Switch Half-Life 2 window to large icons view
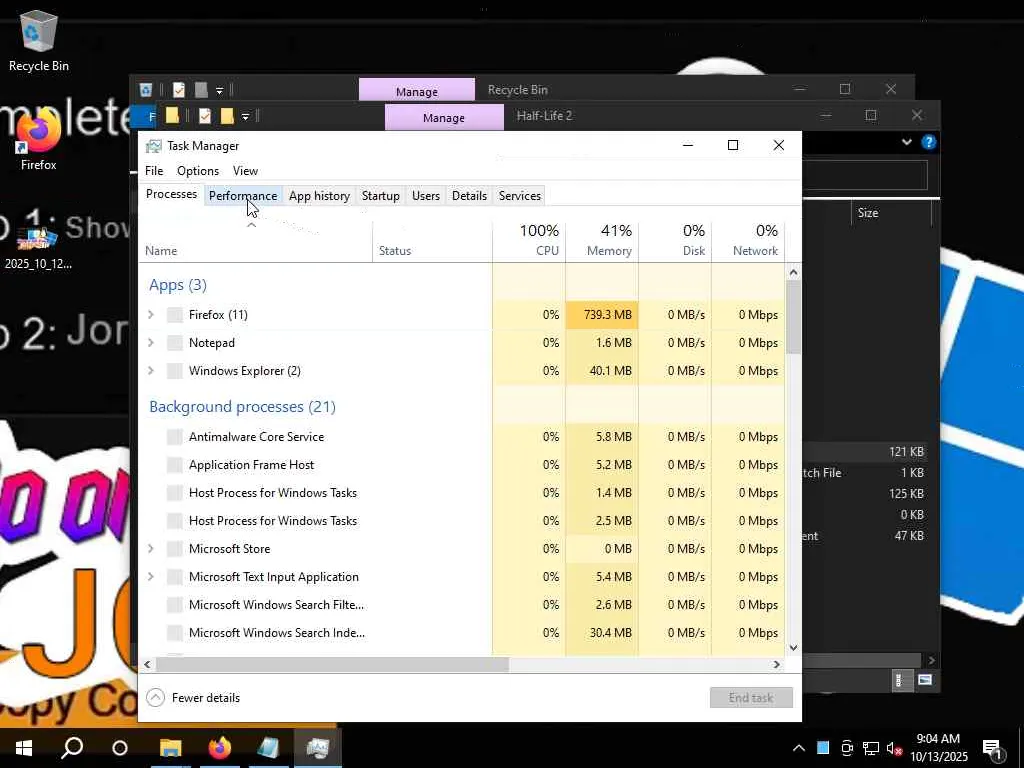The width and height of the screenshot is (1024, 768). (925, 680)
